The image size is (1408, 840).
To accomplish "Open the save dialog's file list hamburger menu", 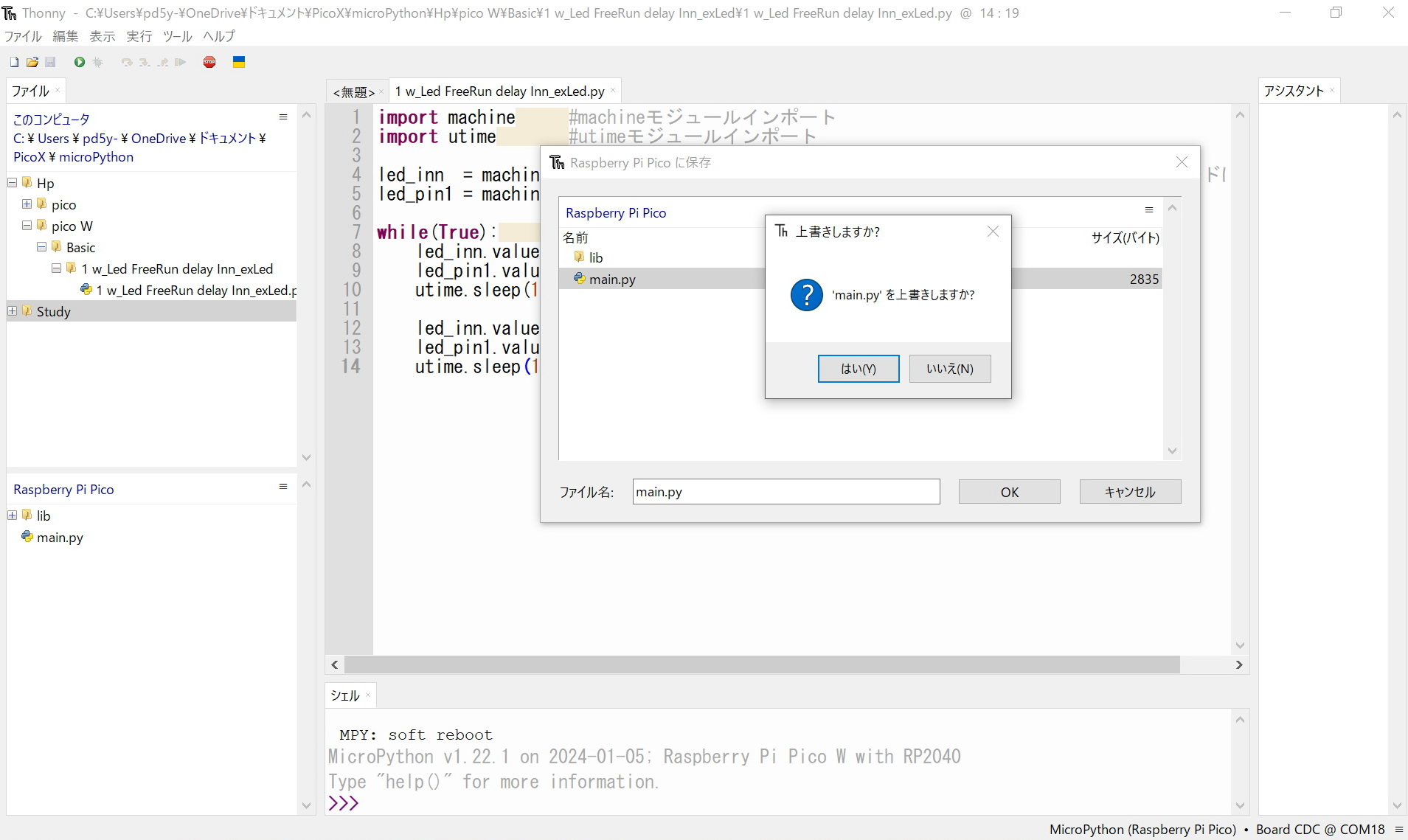I will click(x=1149, y=210).
